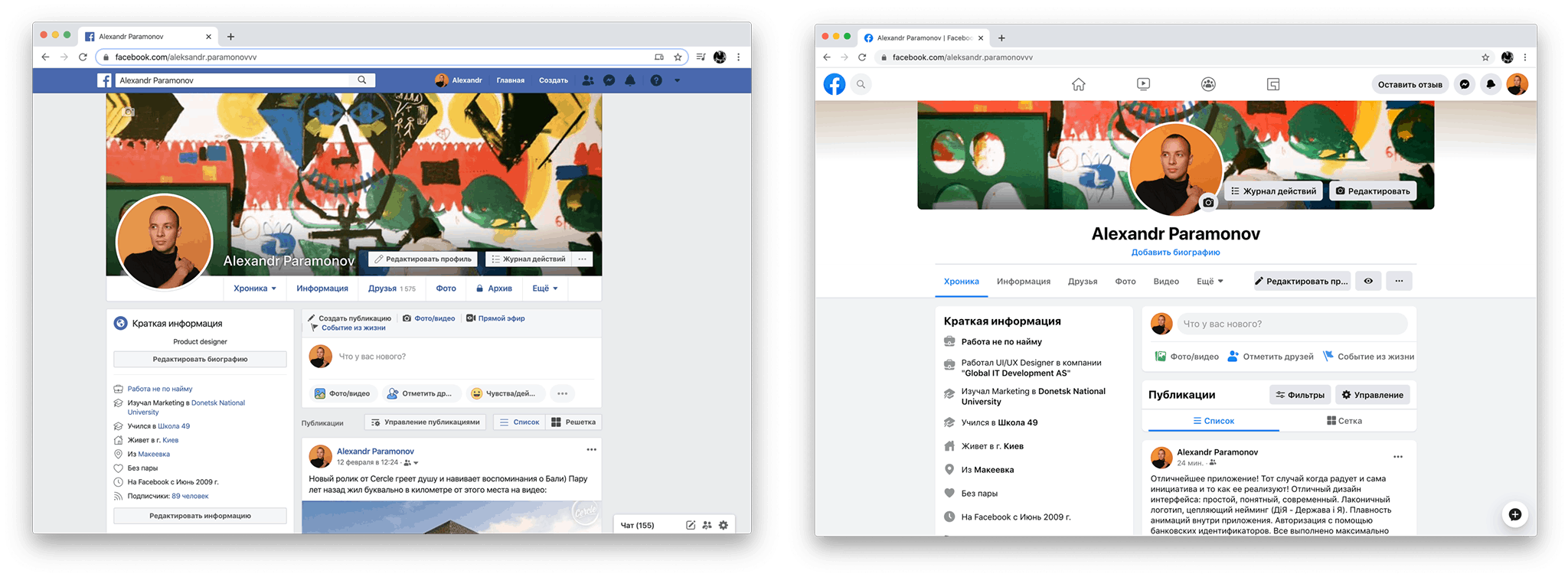Click the account avatar in the right window's top bar

coord(1517,84)
